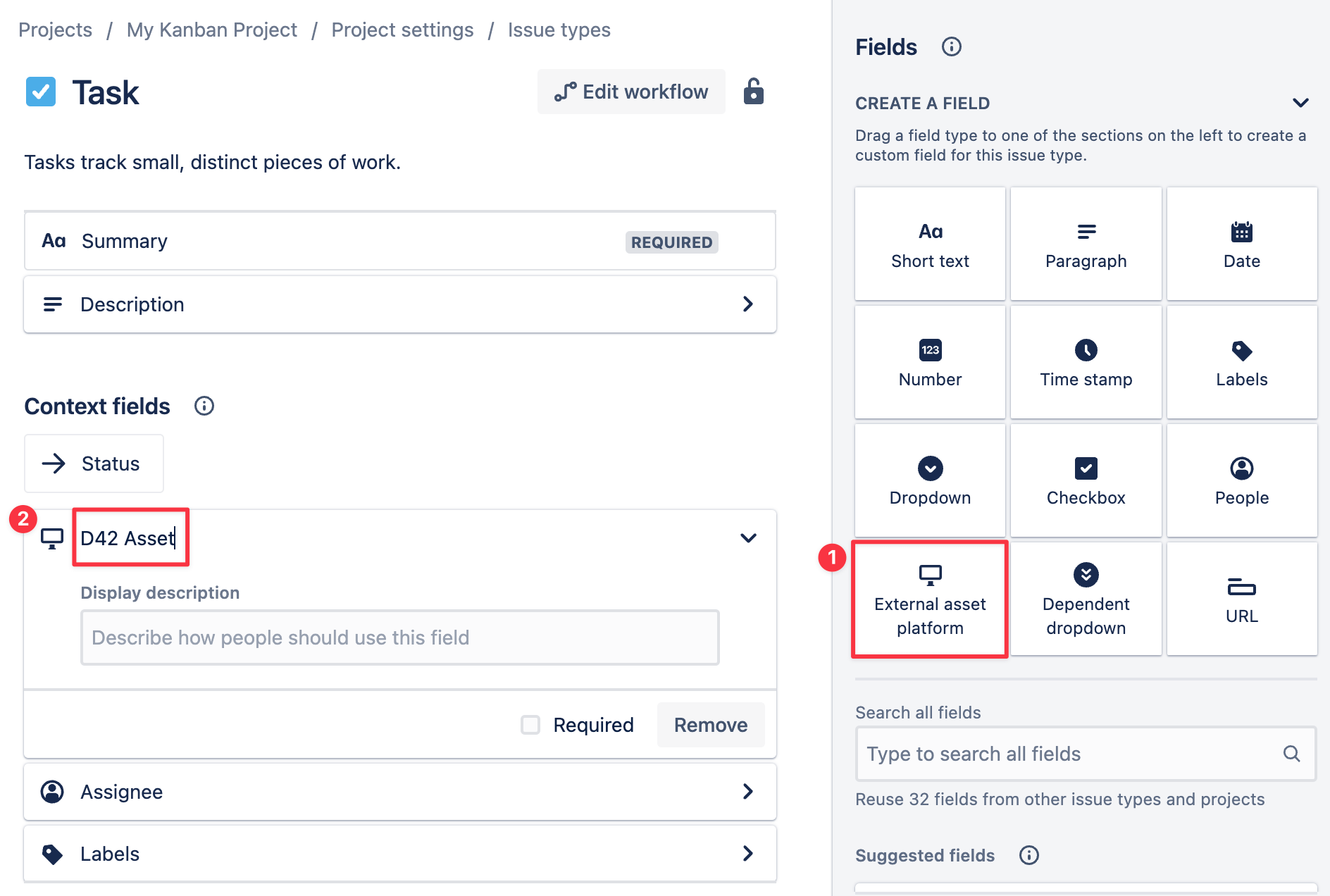
Task: Select the Paragraph field type
Action: point(1086,243)
